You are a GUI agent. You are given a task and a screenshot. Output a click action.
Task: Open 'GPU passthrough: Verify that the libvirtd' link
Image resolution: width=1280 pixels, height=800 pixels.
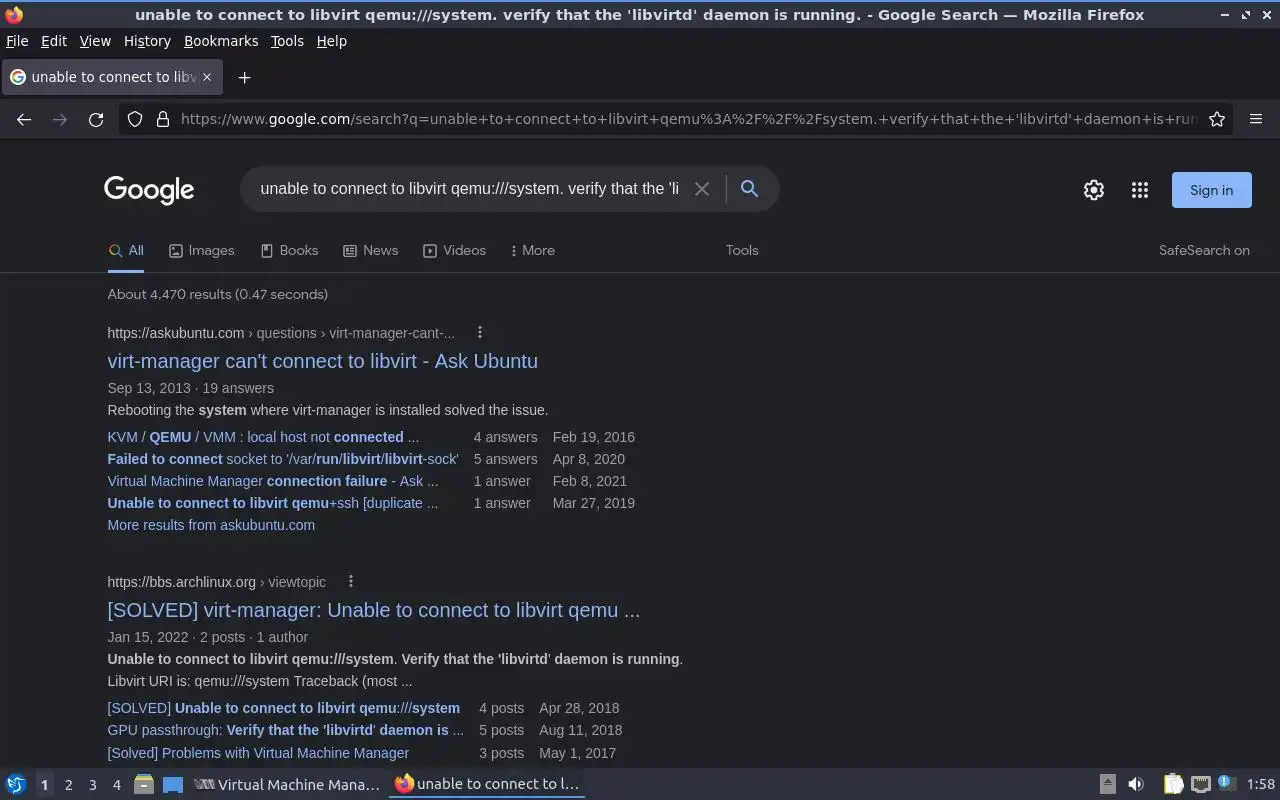286,730
